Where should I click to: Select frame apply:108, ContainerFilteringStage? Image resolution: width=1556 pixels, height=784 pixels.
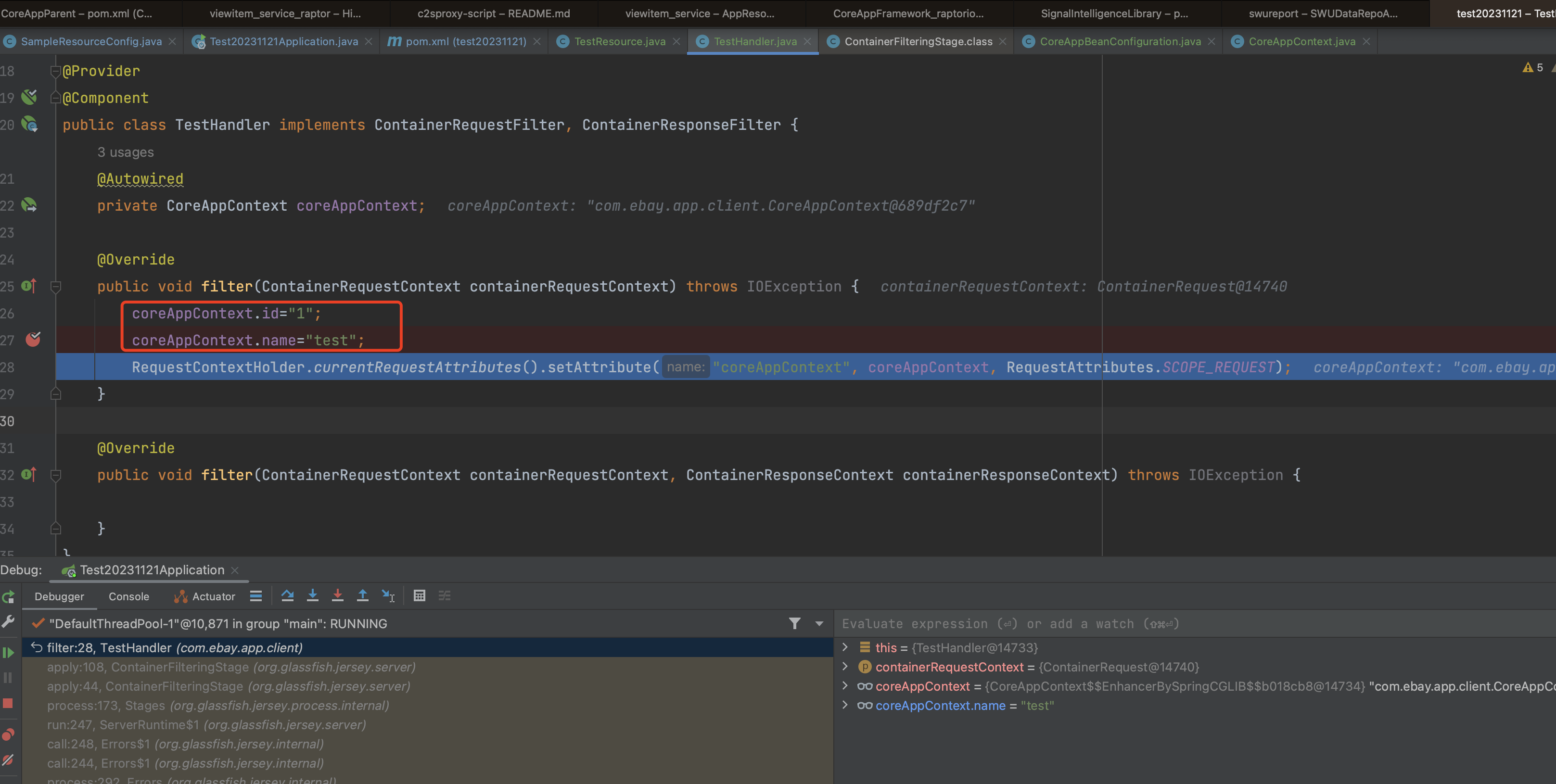tap(428, 667)
